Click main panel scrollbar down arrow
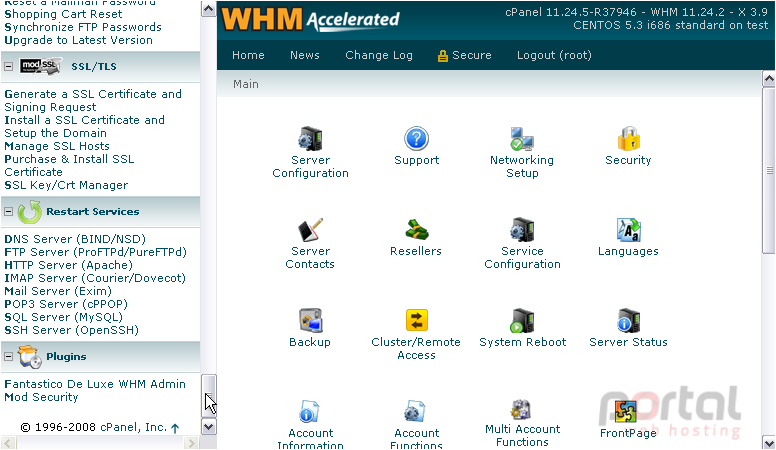 (769, 442)
